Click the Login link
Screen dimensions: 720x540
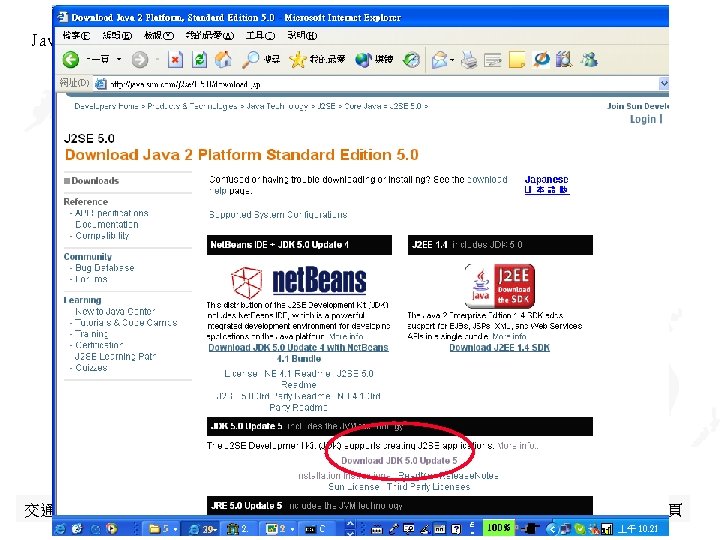(x=642, y=119)
